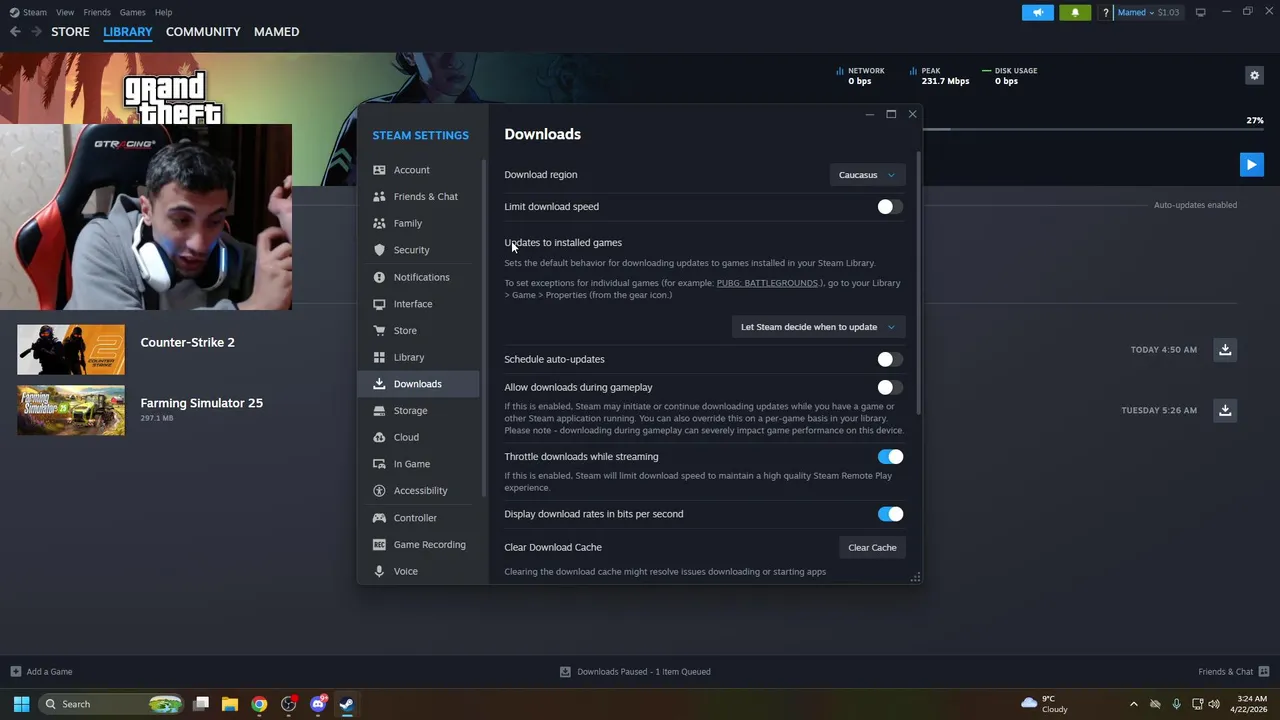
Task: Click the Game Recording REC icon
Action: 379,544
